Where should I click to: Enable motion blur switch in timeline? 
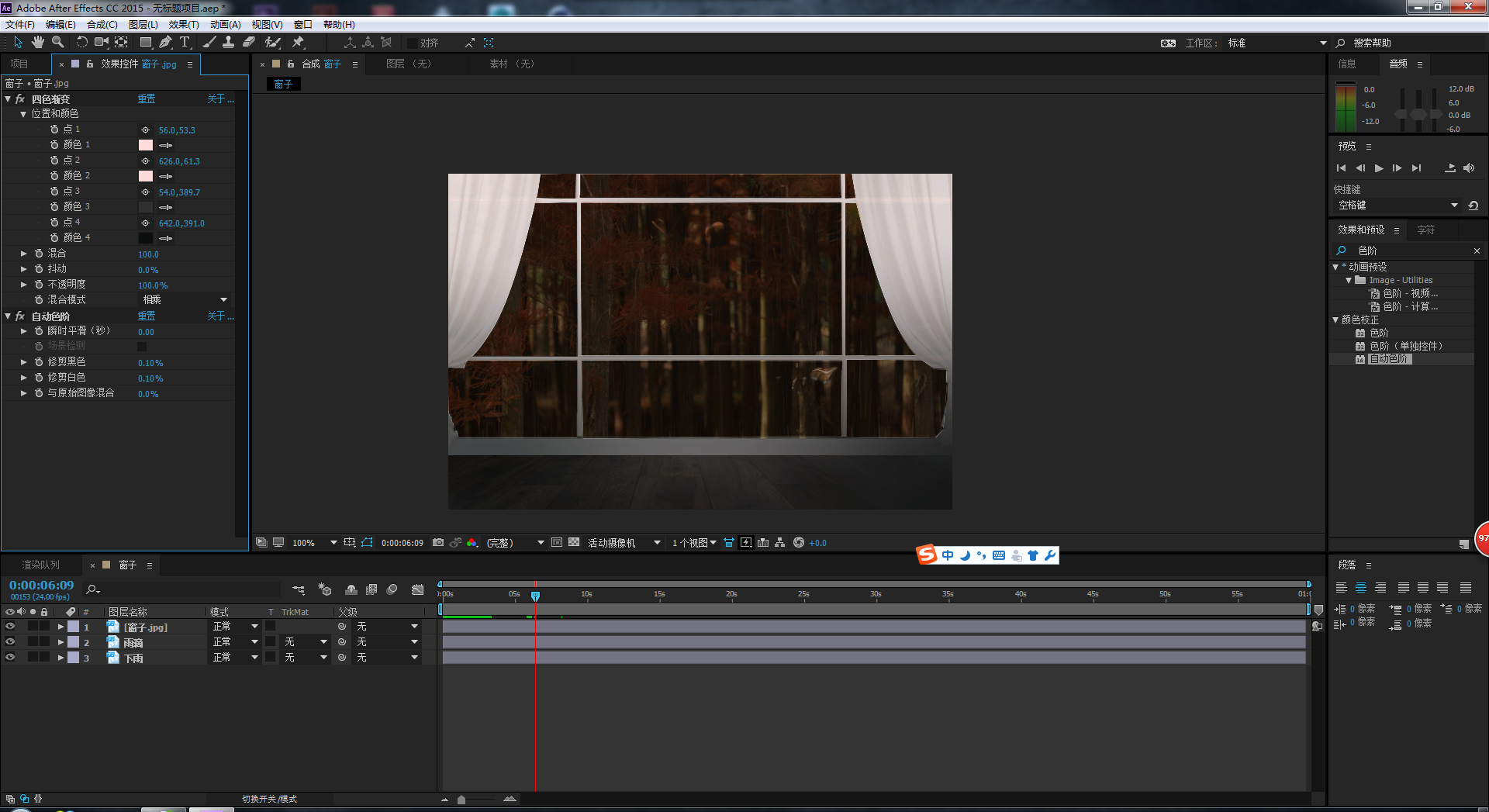tap(392, 589)
